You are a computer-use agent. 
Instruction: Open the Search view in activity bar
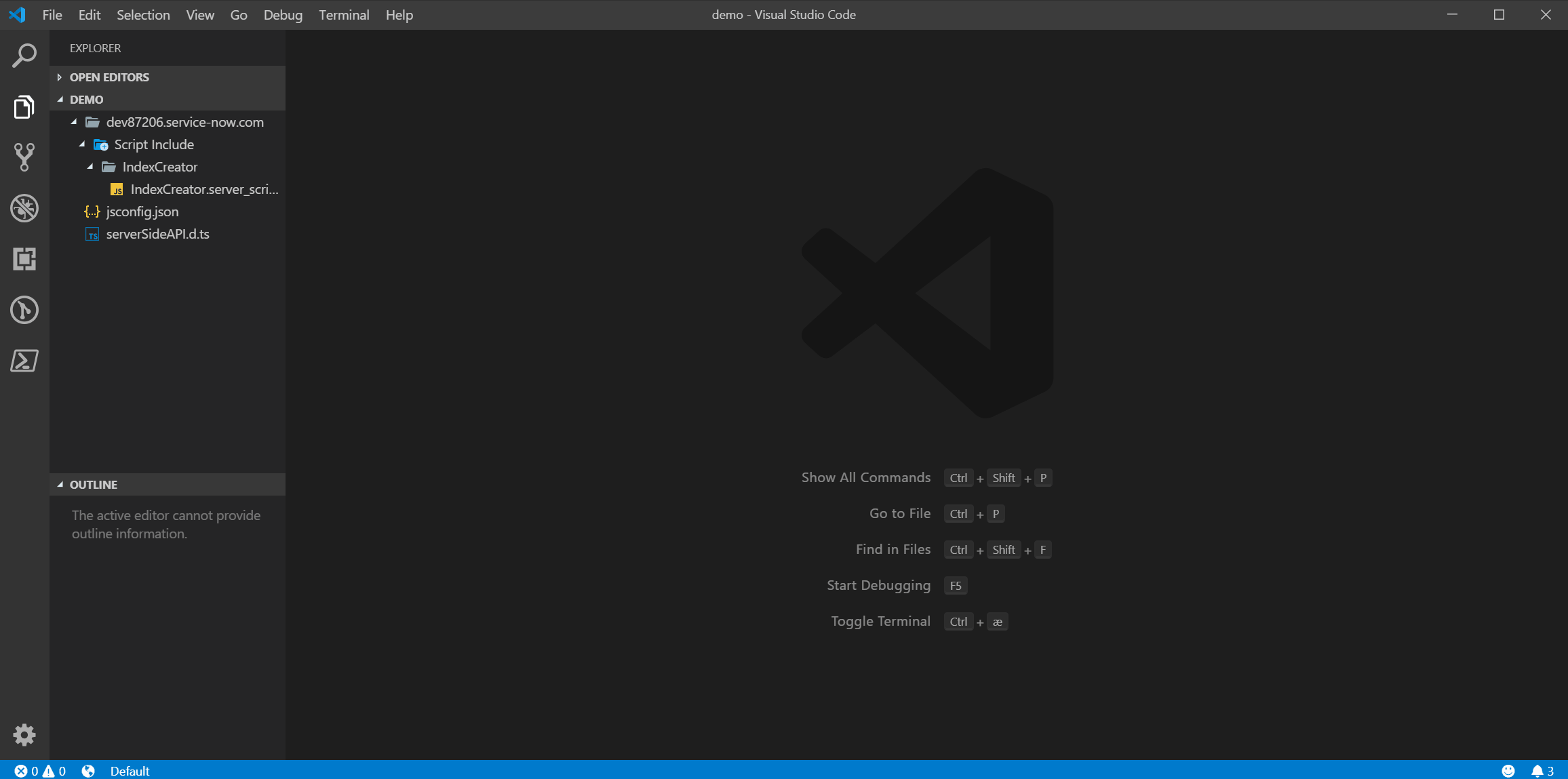point(24,56)
